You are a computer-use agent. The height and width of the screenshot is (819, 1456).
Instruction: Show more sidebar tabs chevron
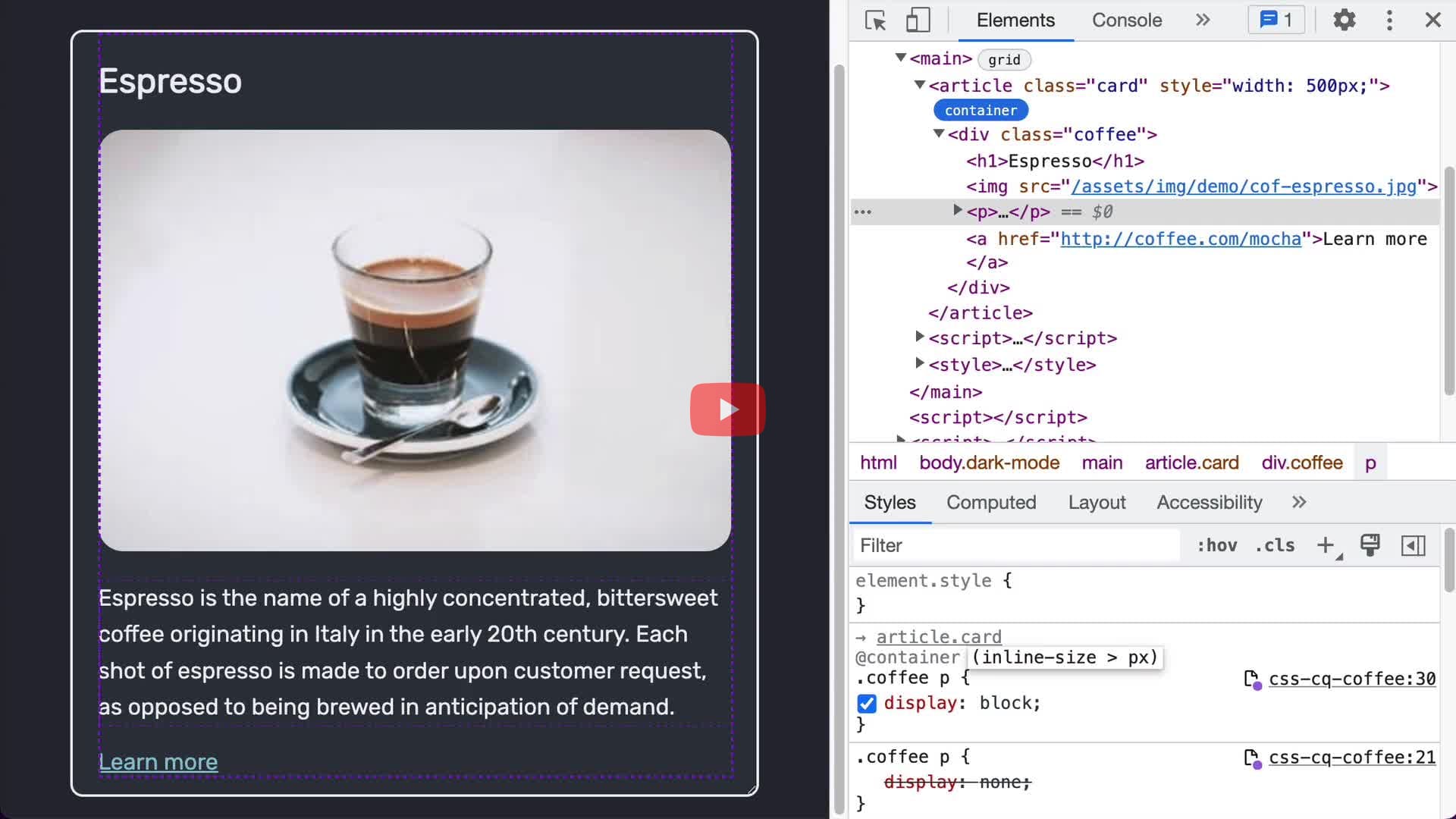(x=1298, y=503)
